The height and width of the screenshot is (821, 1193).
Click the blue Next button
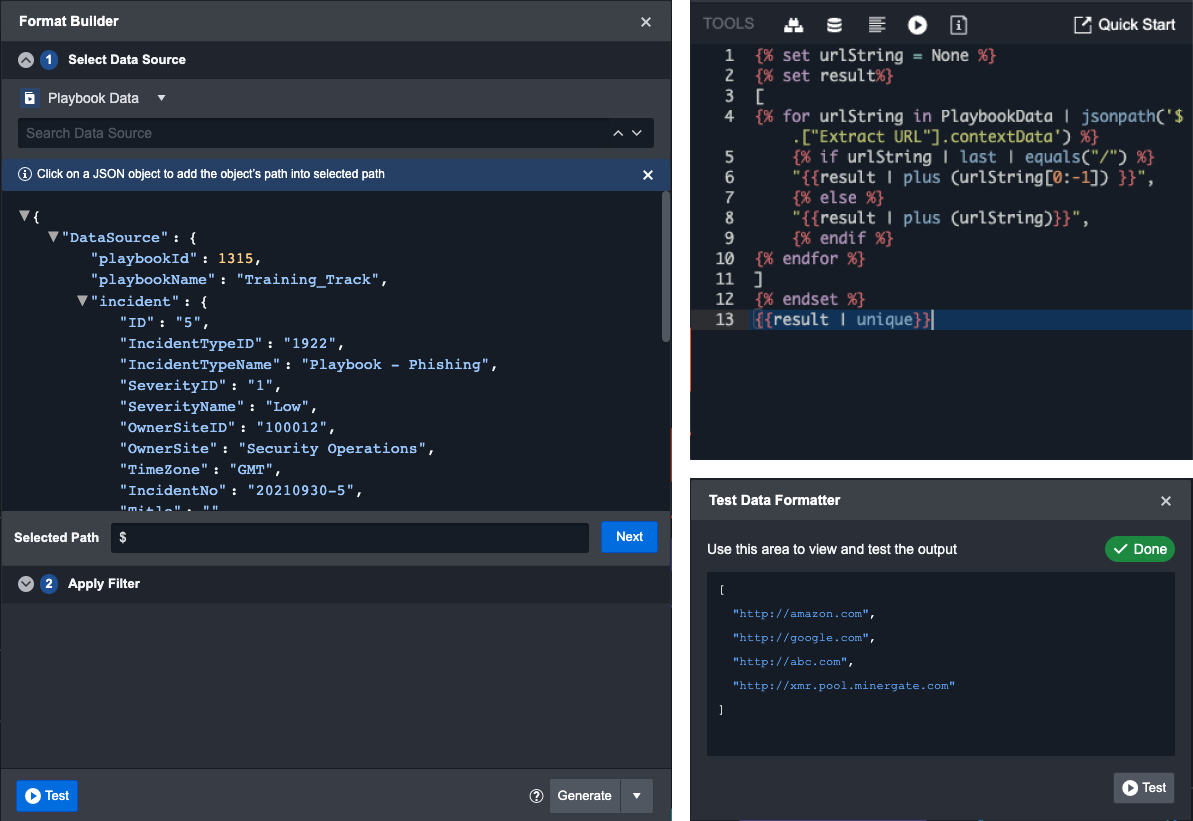(629, 537)
